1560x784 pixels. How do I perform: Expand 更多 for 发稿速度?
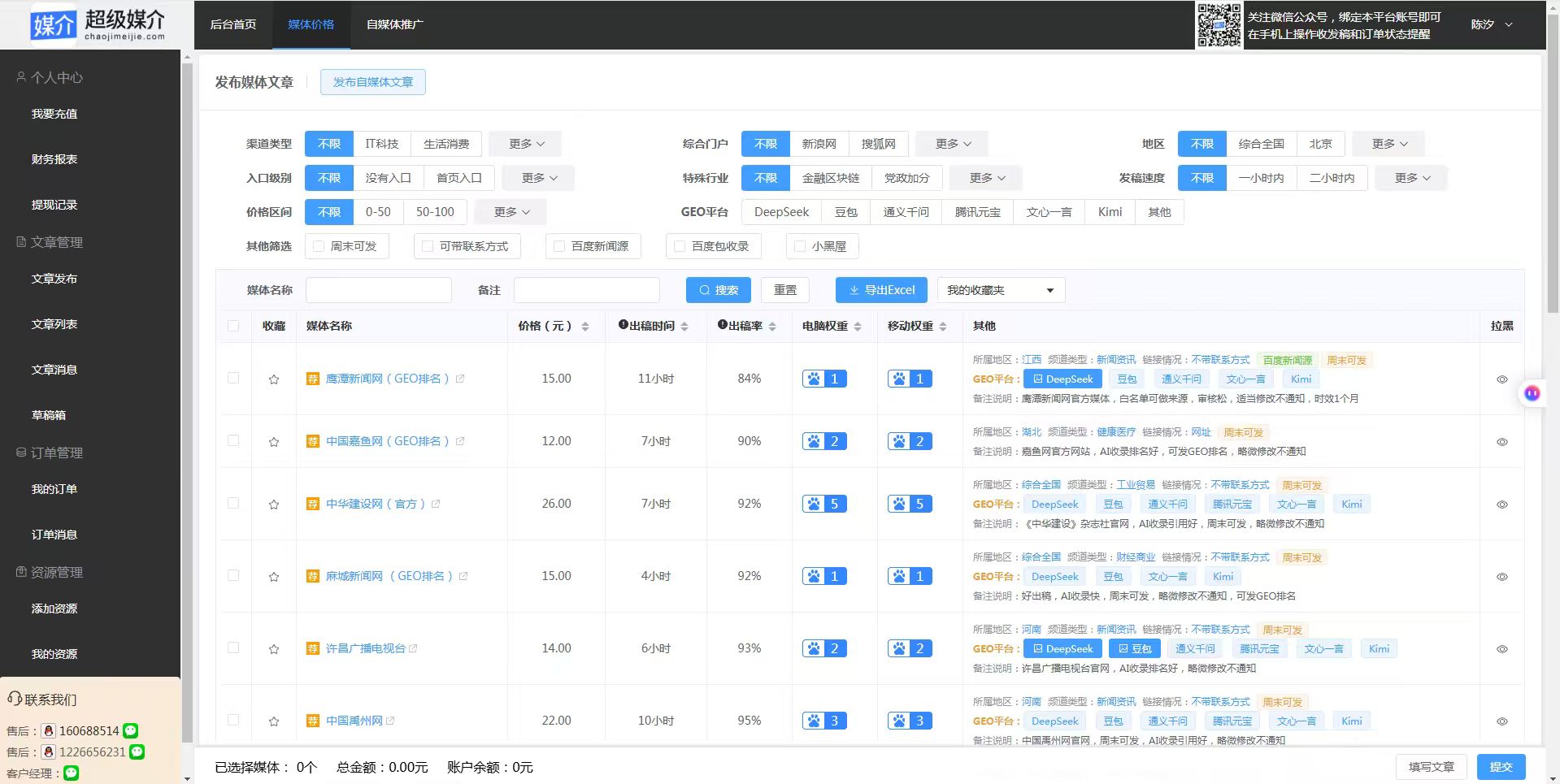pos(1412,178)
